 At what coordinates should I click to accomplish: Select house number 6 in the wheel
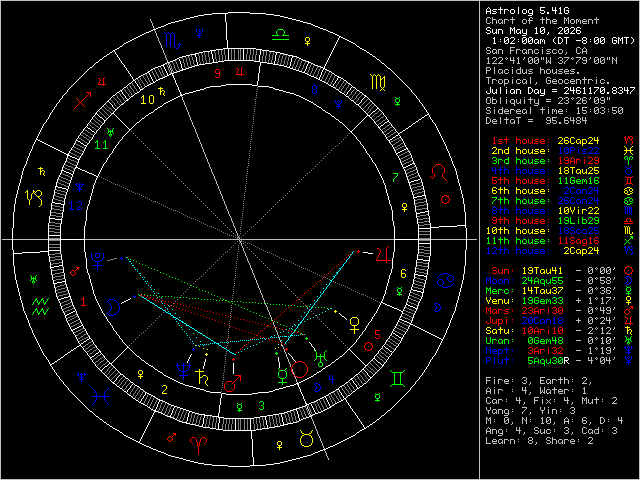pos(403,274)
